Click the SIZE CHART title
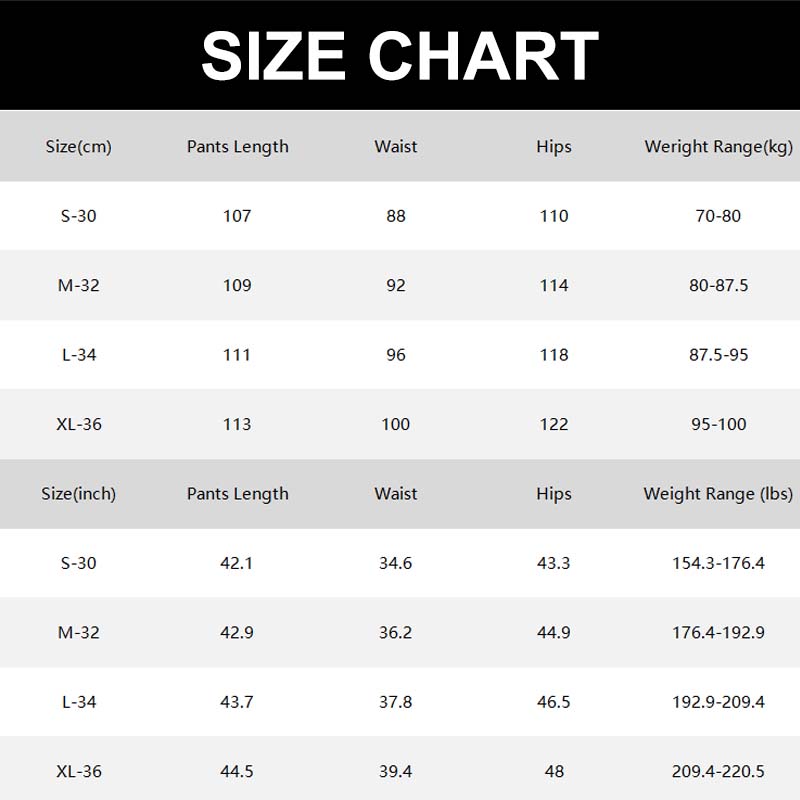 pyautogui.click(x=400, y=55)
